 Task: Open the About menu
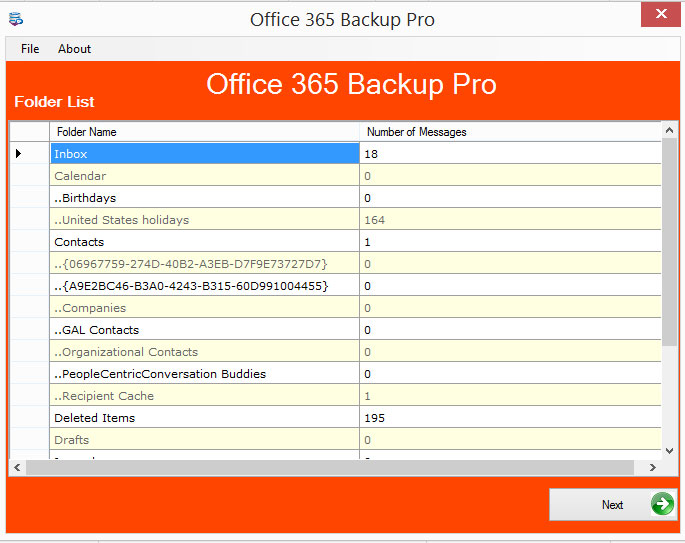click(74, 48)
